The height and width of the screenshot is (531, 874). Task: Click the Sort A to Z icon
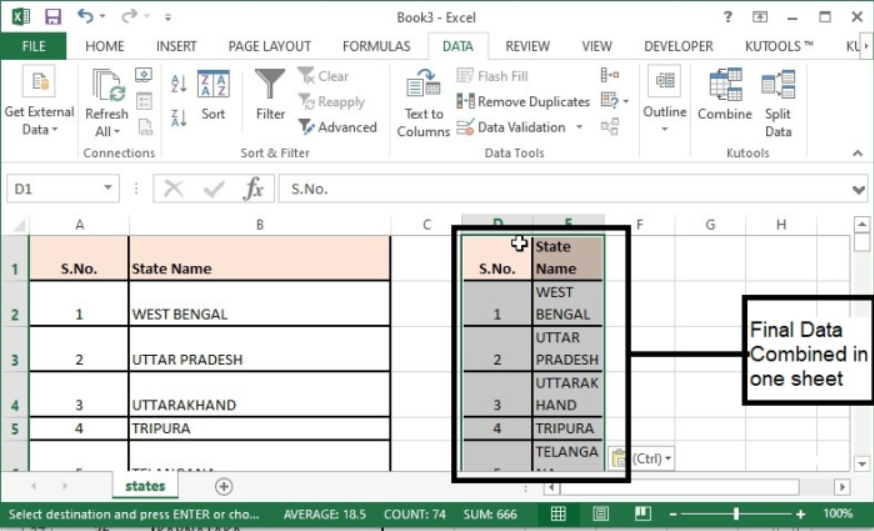(178, 84)
